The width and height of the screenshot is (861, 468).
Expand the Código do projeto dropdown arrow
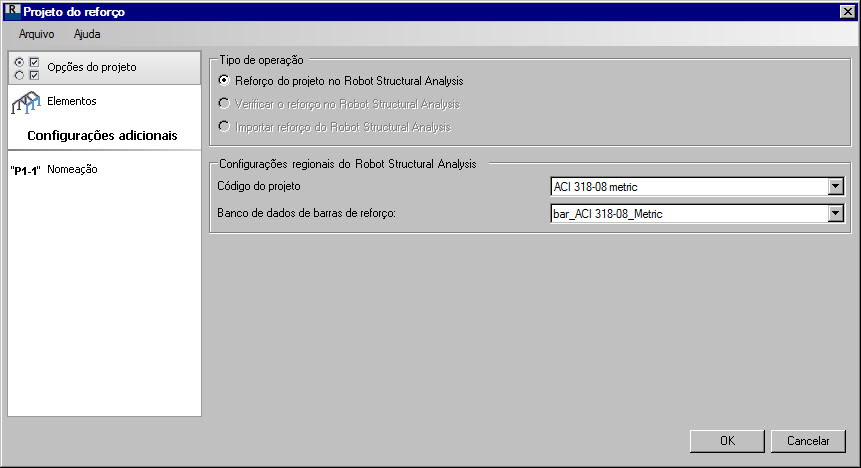pos(835,186)
